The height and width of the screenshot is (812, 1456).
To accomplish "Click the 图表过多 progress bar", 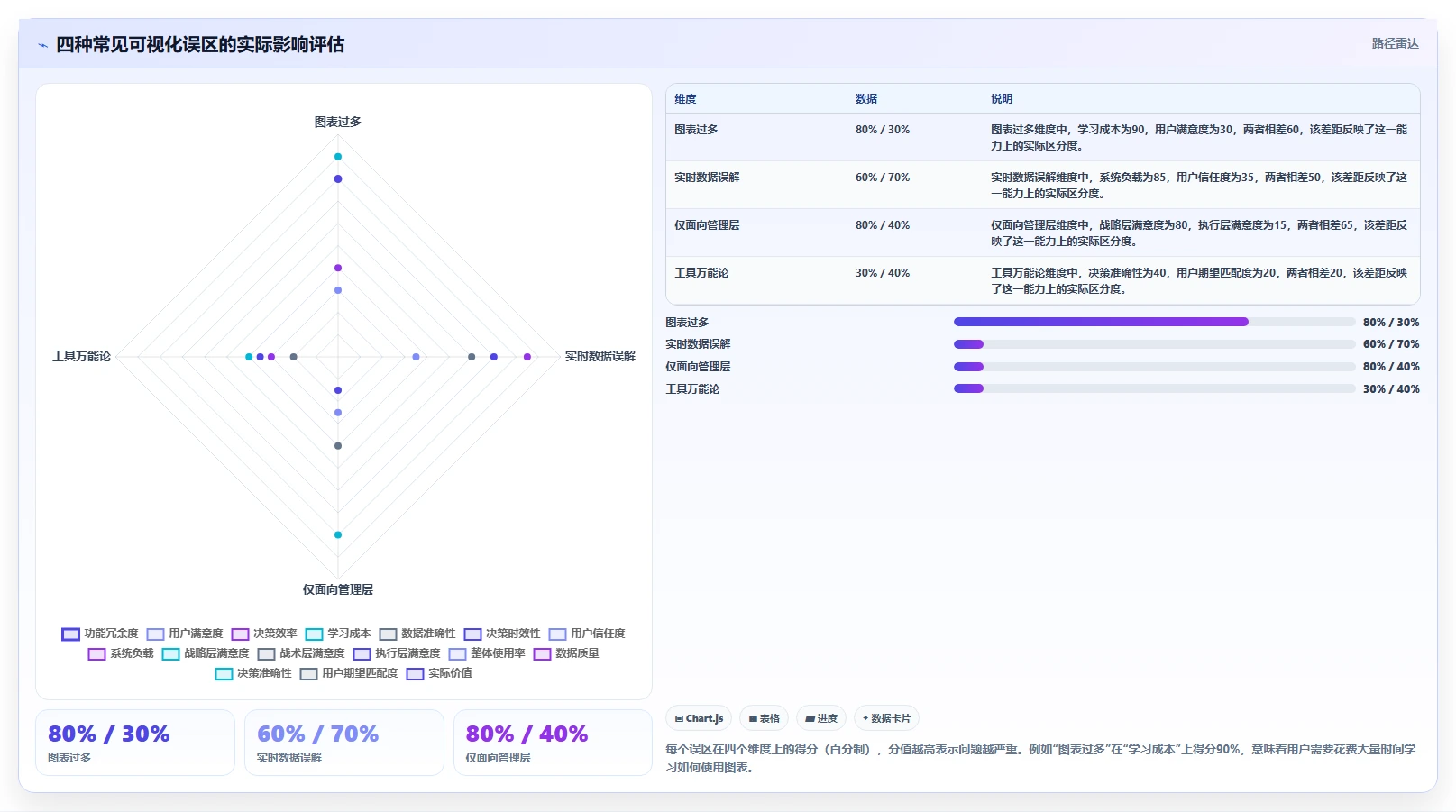I will tap(1154, 322).
